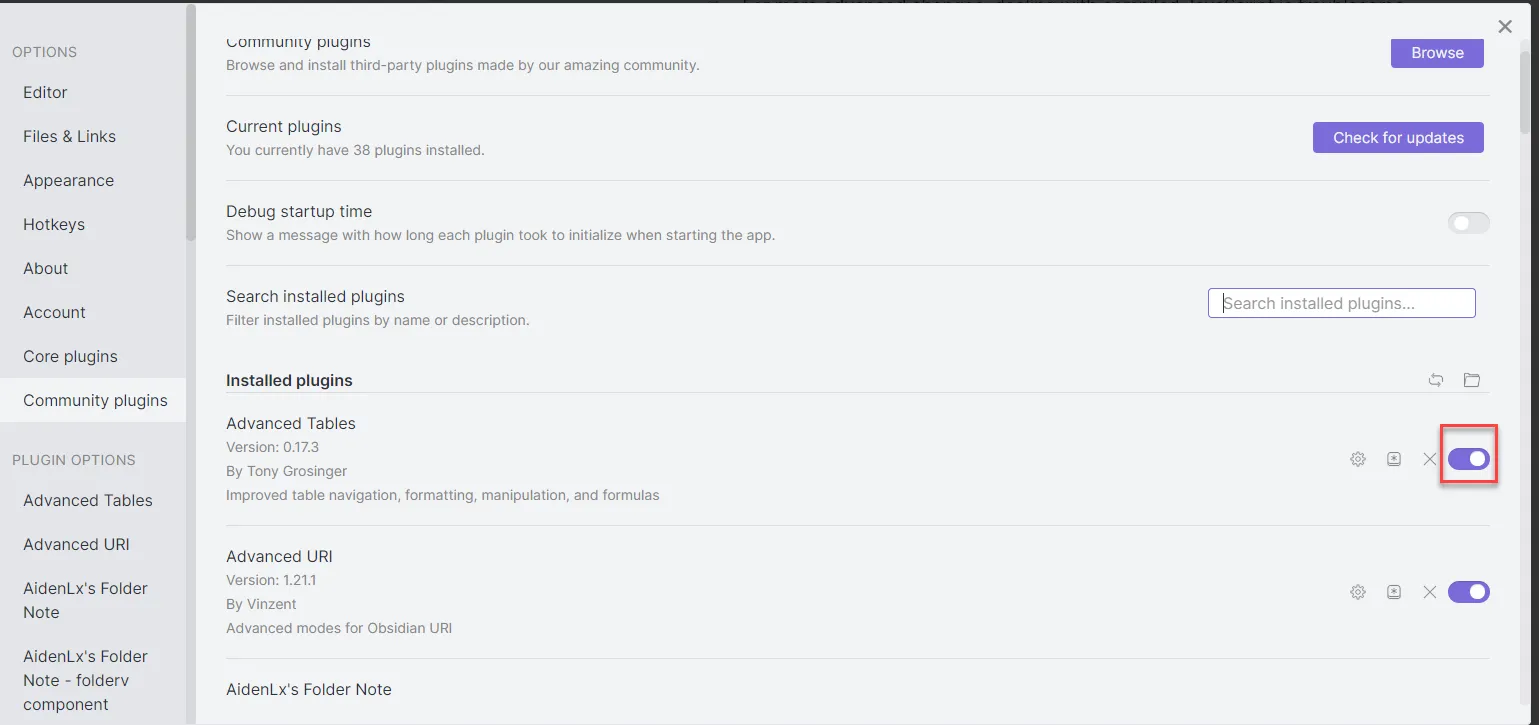Disable the Advanced Tables plugin toggle
1539x725 pixels.
[x=1468, y=459]
